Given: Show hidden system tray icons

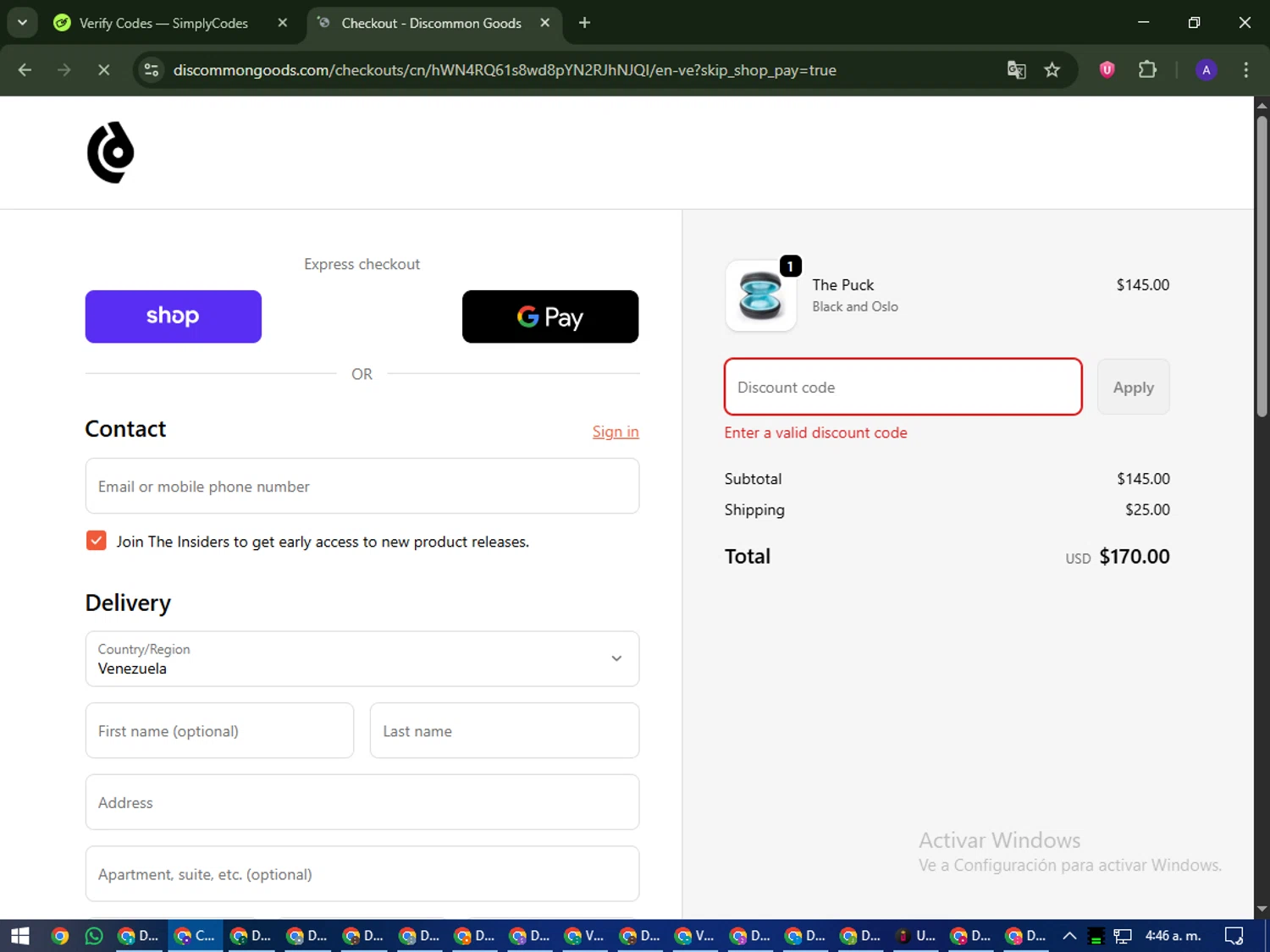Looking at the screenshot, I should [1069, 936].
